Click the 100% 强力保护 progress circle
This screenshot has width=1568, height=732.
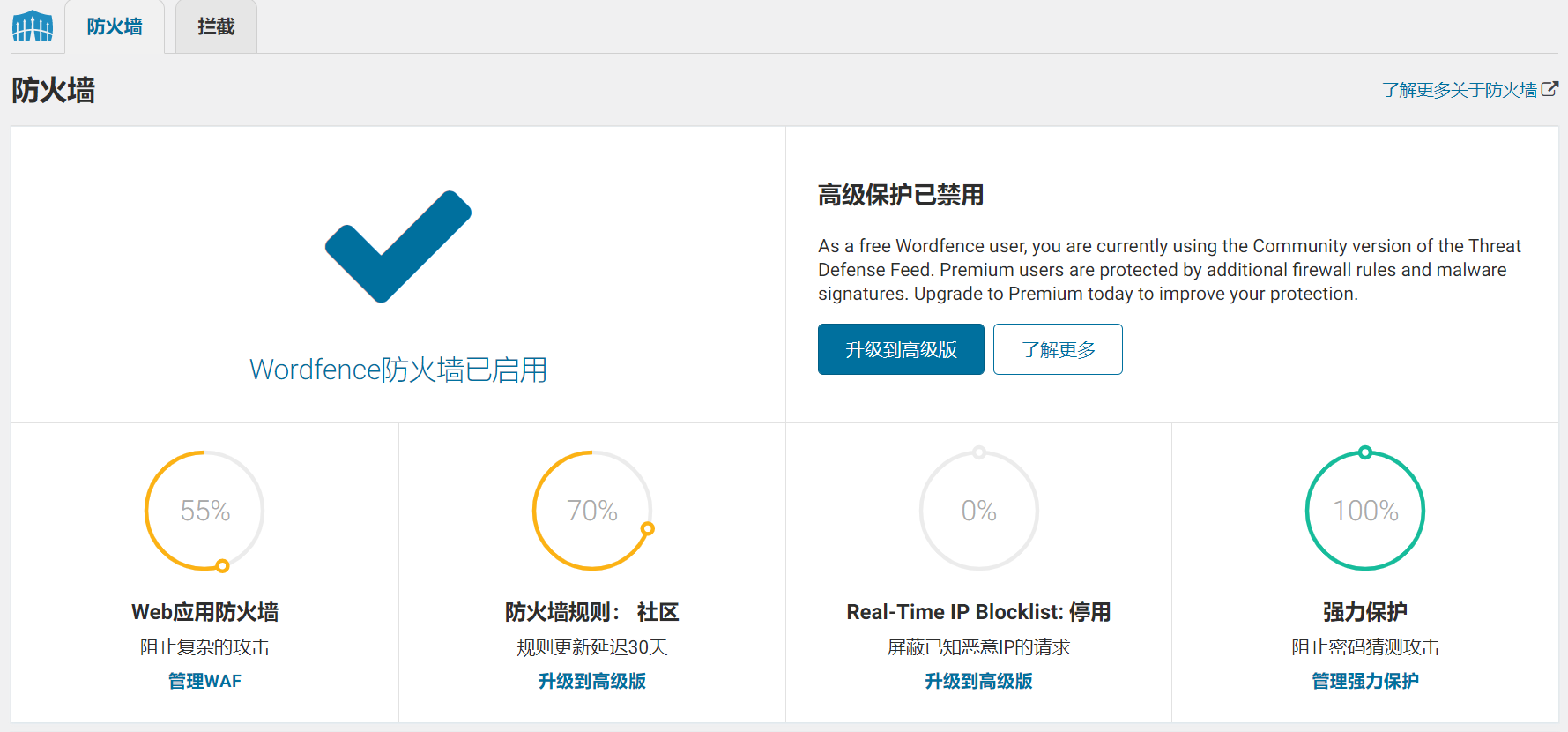(x=1365, y=511)
